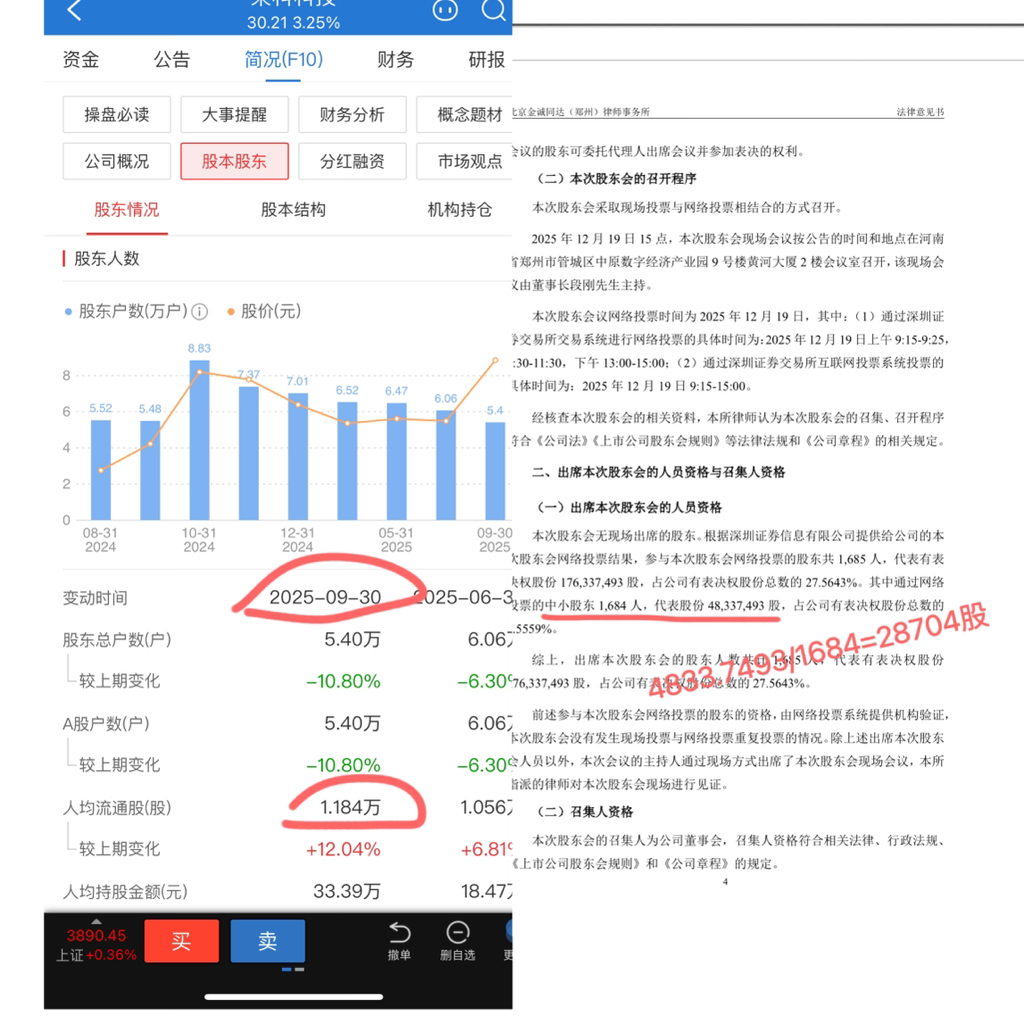Tap 上证 index value 3890.45
Image resolution: width=1024 pixels, height=1024 pixels.
coord(96,935)
